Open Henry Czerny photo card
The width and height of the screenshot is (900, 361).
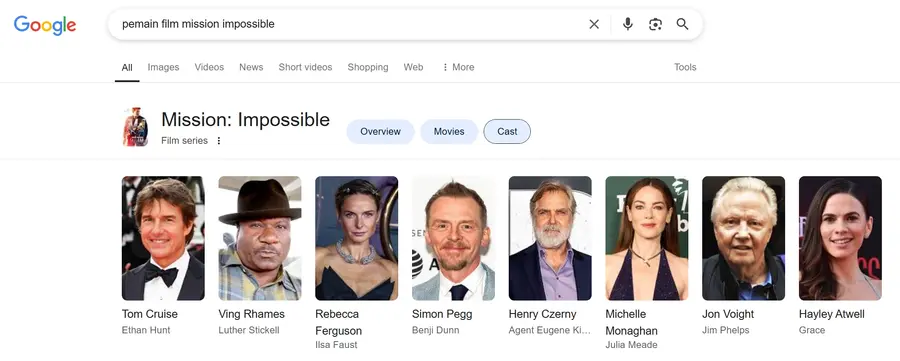click(x=550, y=238)
